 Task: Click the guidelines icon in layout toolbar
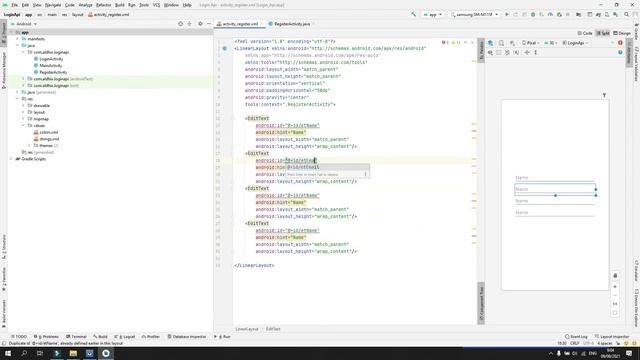click(536, 53)
